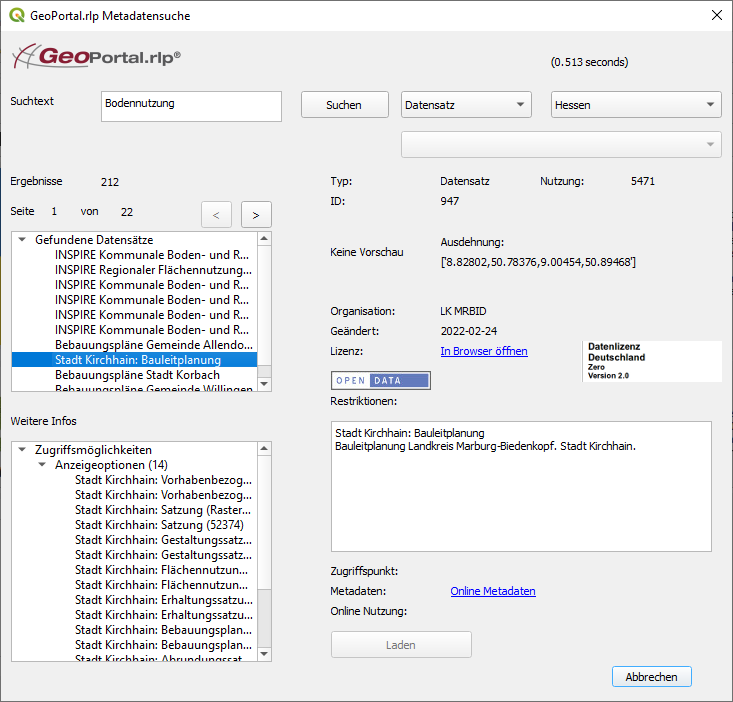This screenshot has height=702, width=733.
Task: Click the organisation value LK MRBID
Action: [463, 311]
